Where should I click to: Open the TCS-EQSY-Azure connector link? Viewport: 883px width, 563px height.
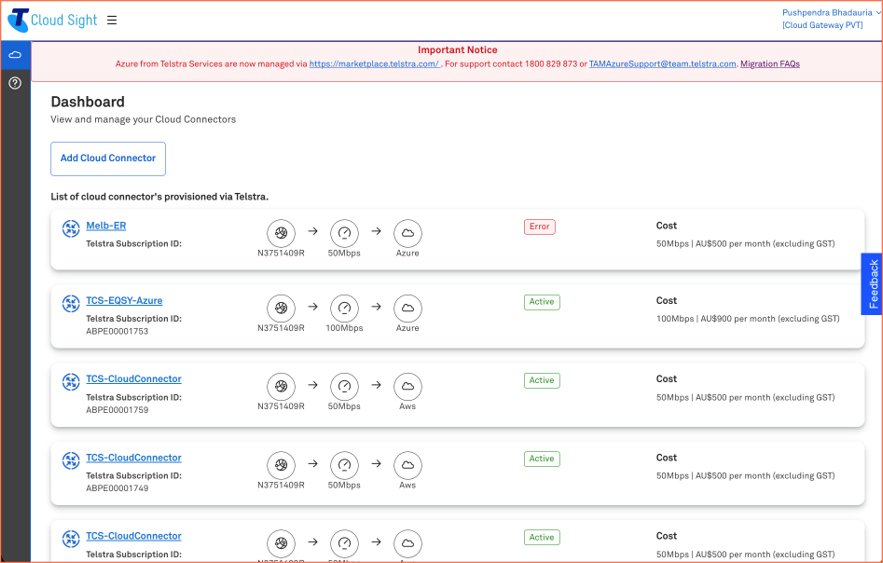click(124, 301)
